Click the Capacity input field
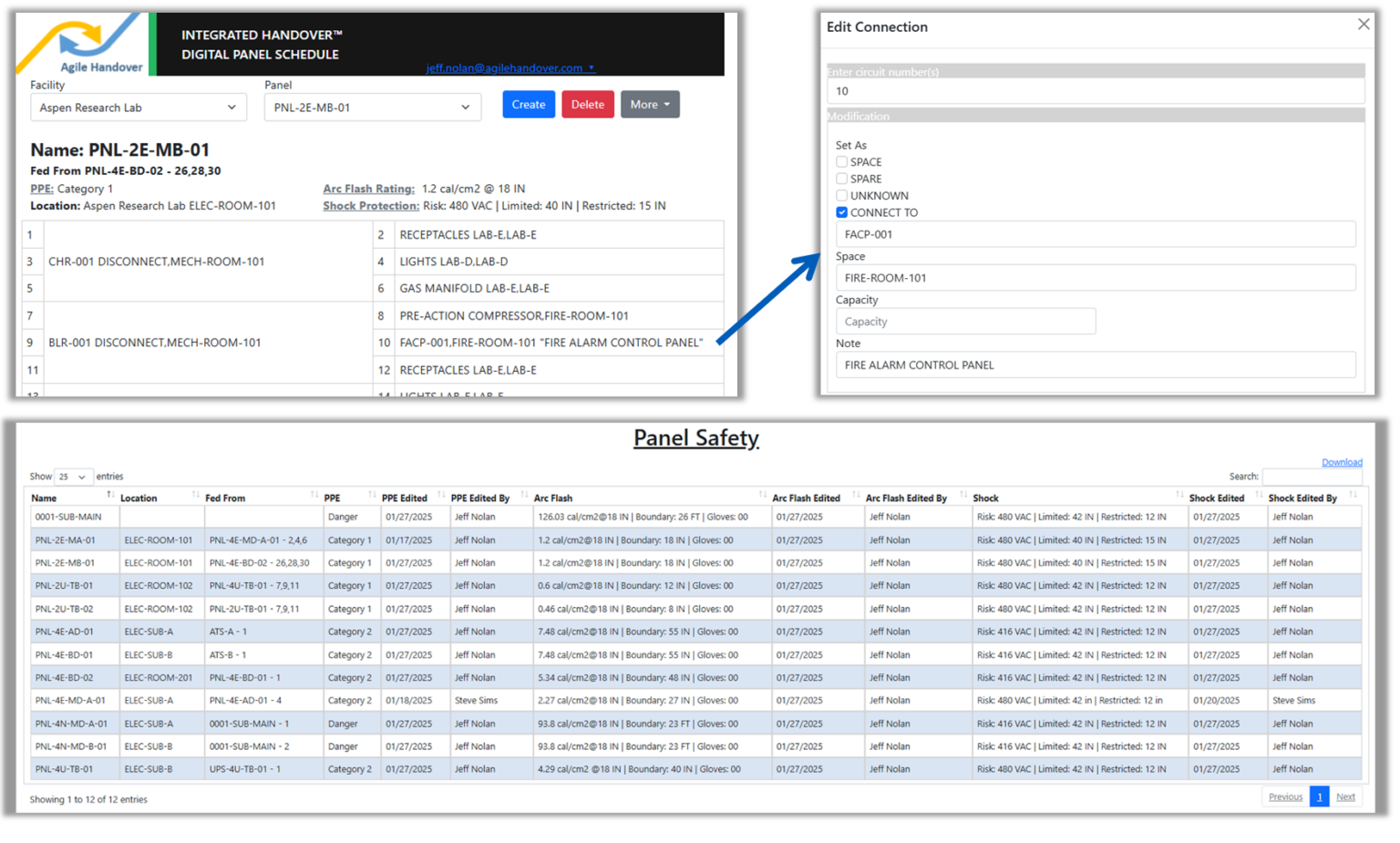Image resolution: width=1400 pixels, height=843 pixels. [964, 322]
